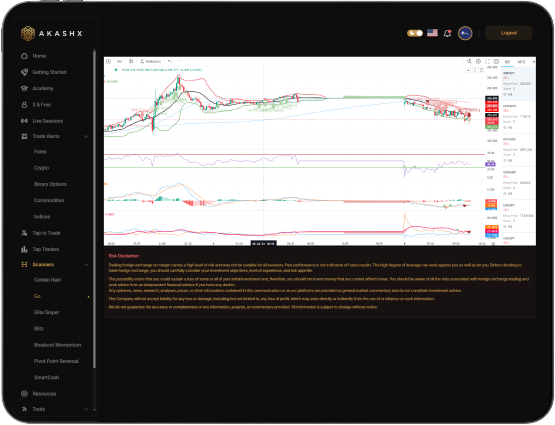
Task: Open the US flag language selector
Action: click(432, 33)
